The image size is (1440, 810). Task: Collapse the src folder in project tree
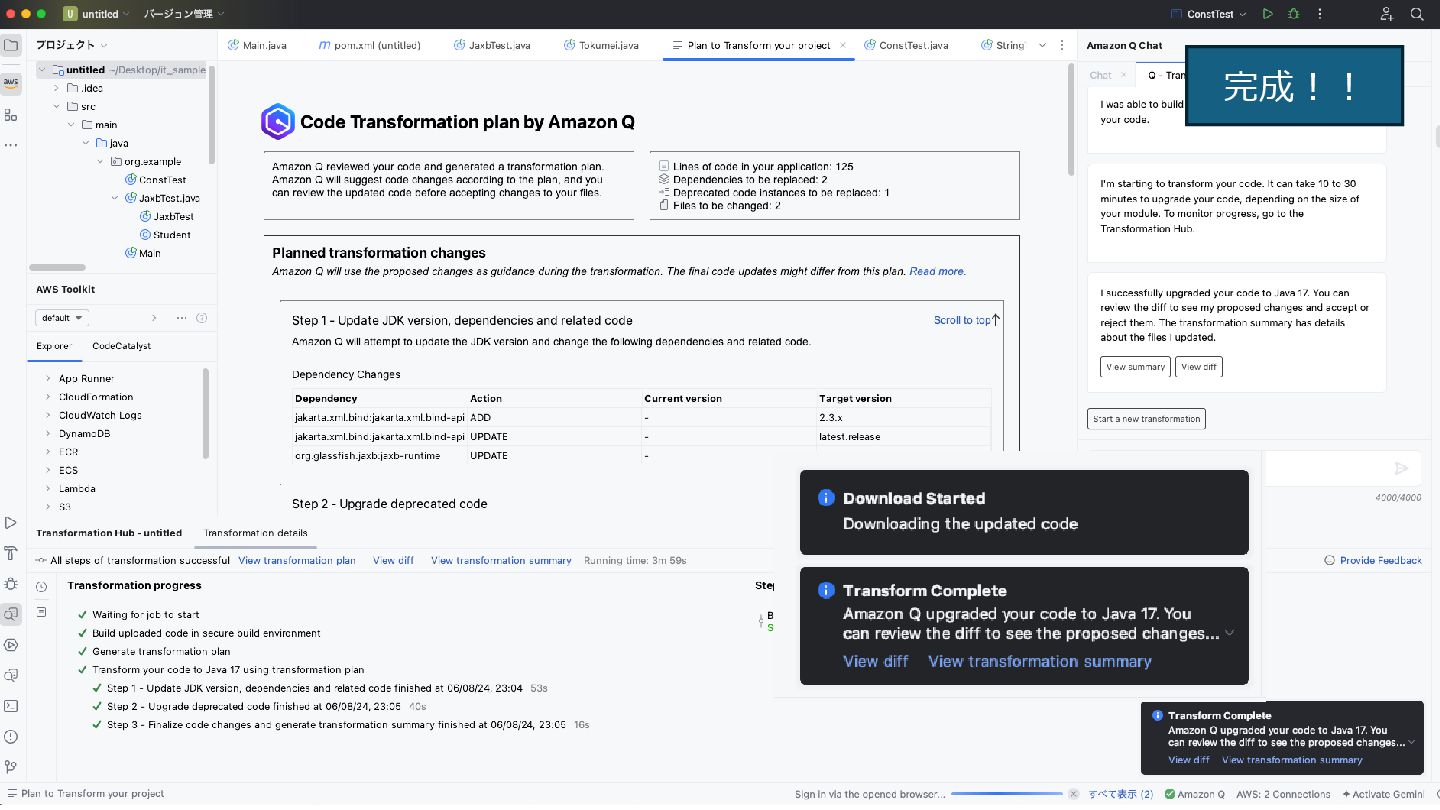point(57,106)
